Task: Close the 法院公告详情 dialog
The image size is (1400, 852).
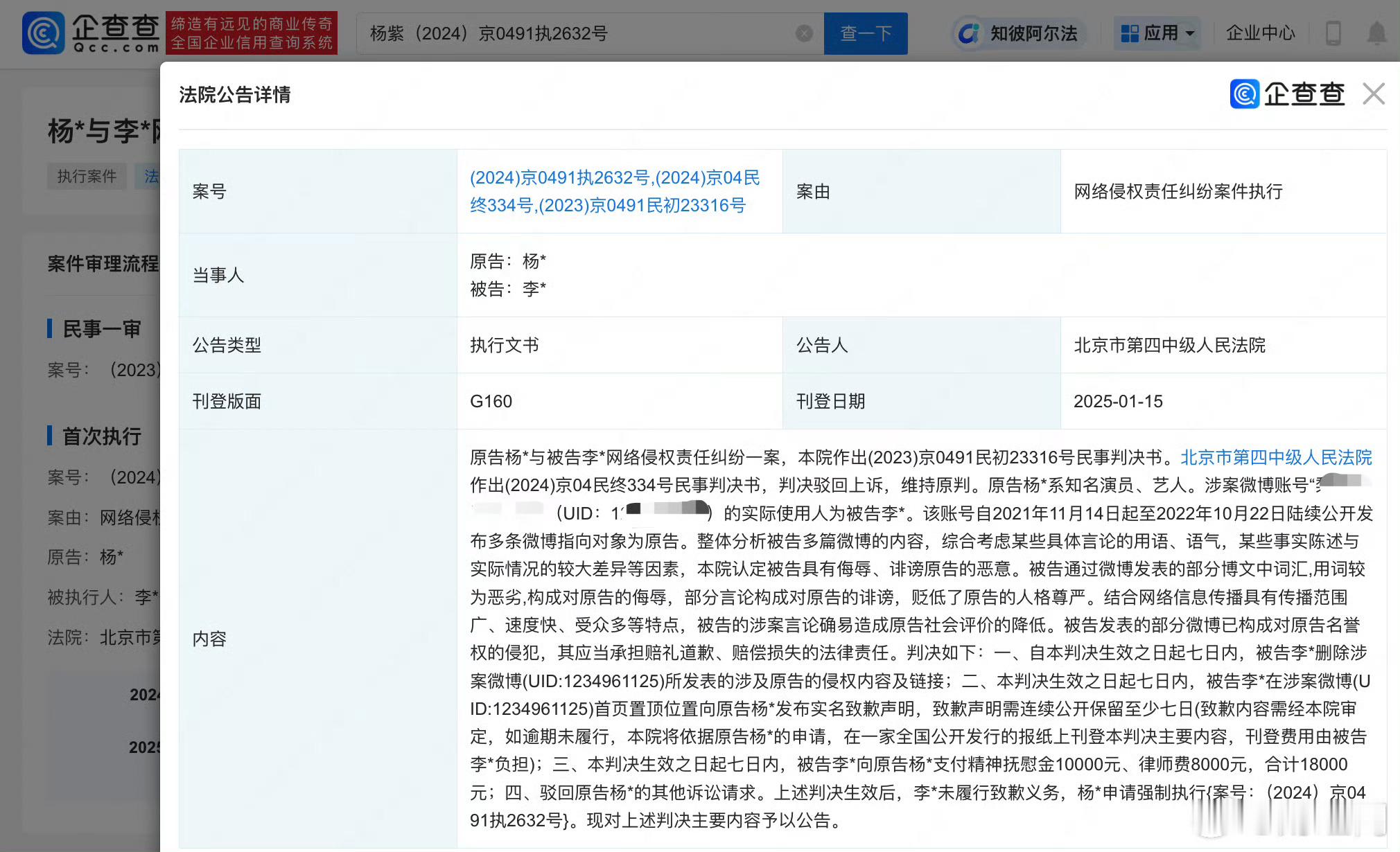Action: coord(1373,94)
